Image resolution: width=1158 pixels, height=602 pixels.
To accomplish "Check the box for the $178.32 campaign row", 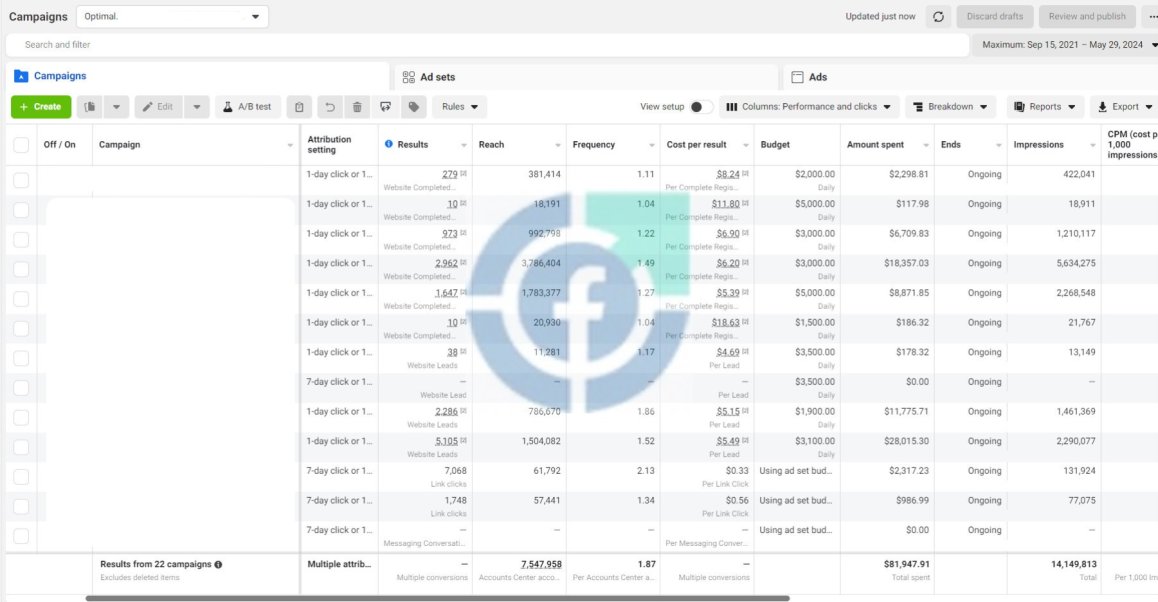I will pos(21,358).
